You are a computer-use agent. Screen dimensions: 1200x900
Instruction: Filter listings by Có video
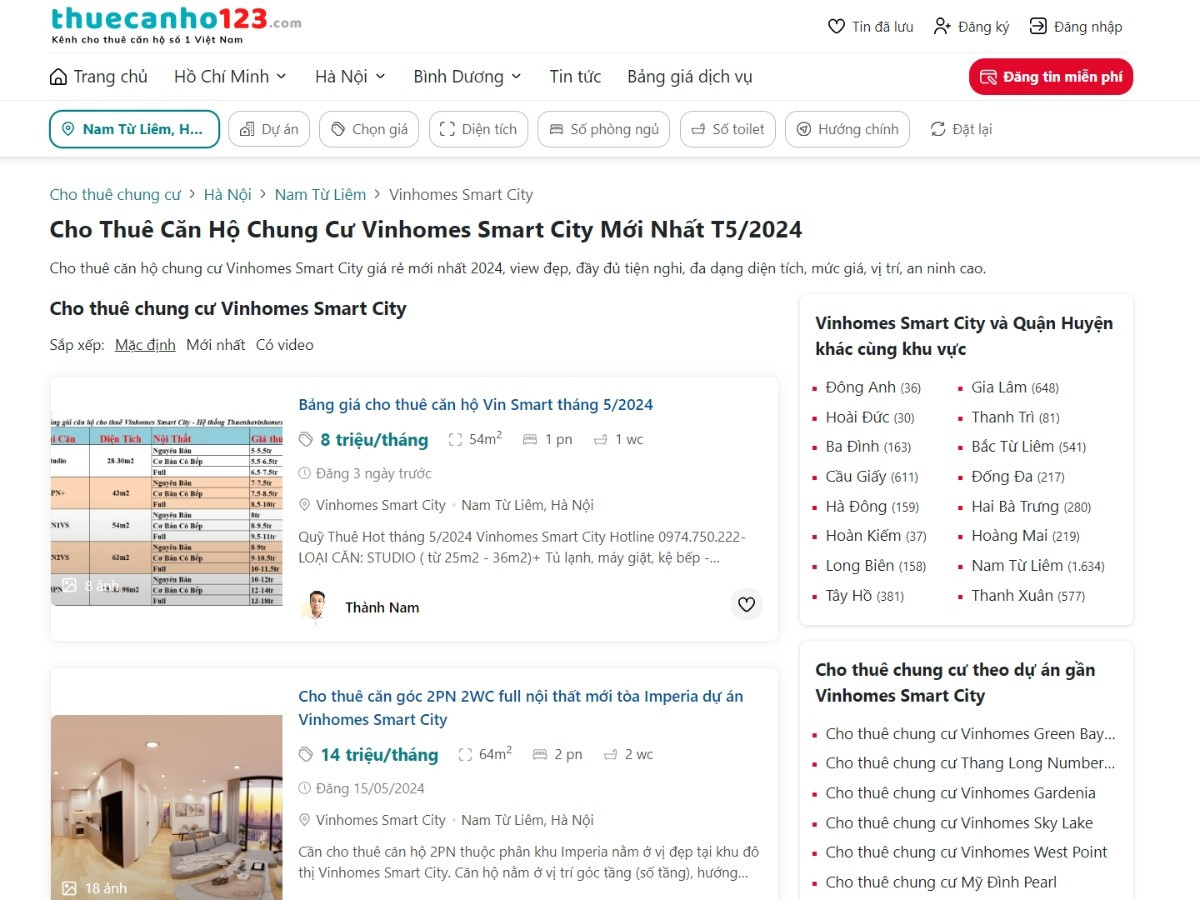[x=284, y=345]
